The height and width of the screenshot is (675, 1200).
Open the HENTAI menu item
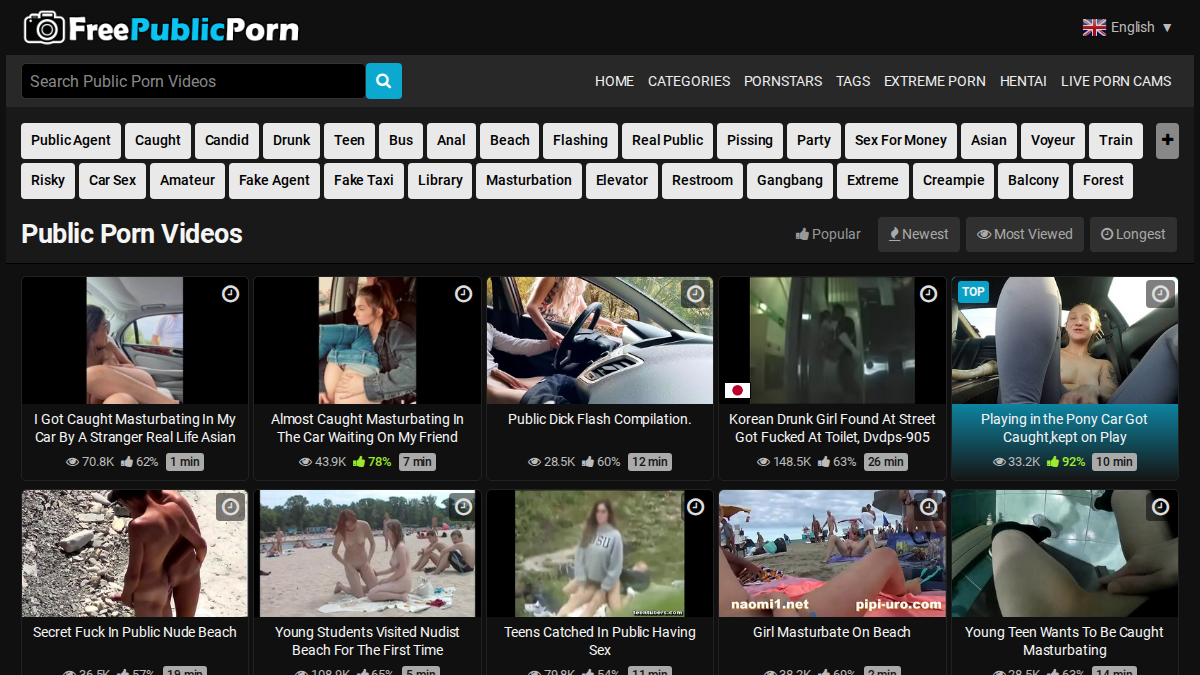point(1023,81)
